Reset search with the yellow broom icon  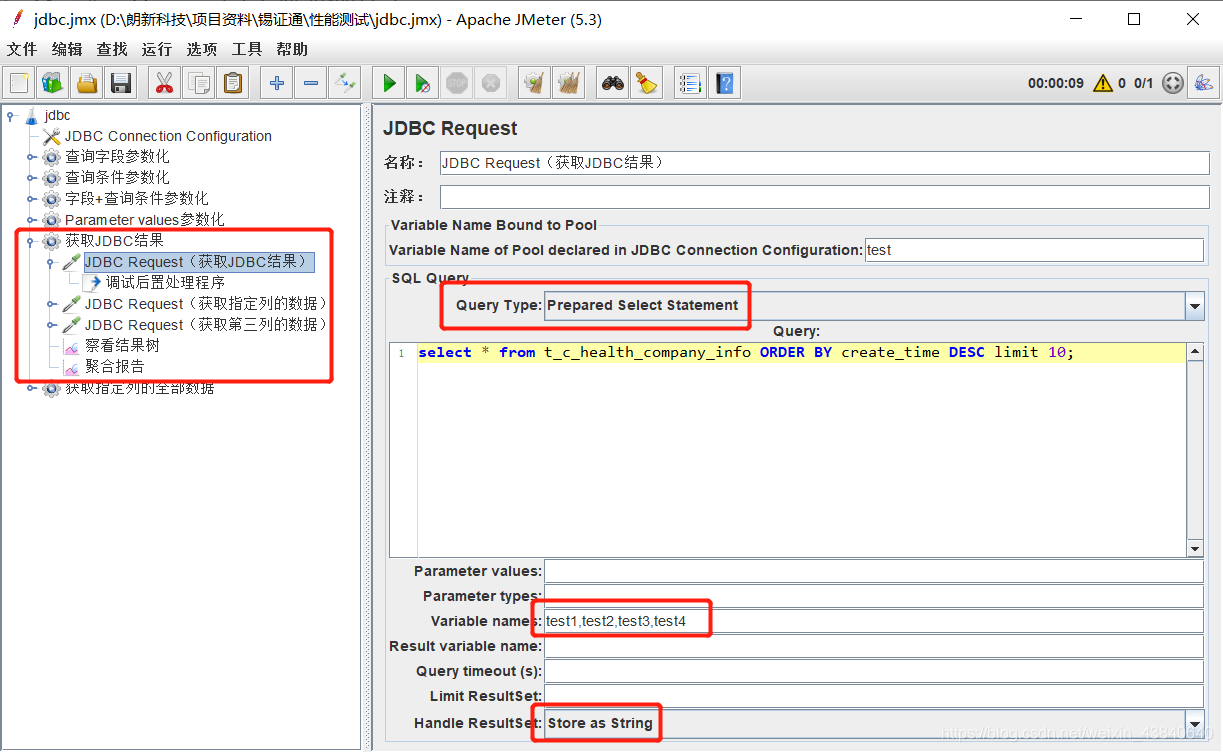point(647,83)
